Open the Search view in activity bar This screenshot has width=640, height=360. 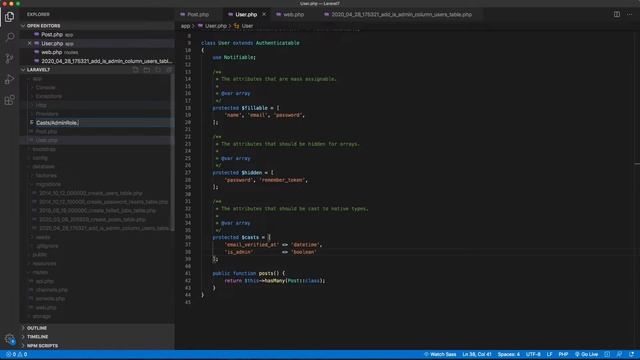point(9,37)
